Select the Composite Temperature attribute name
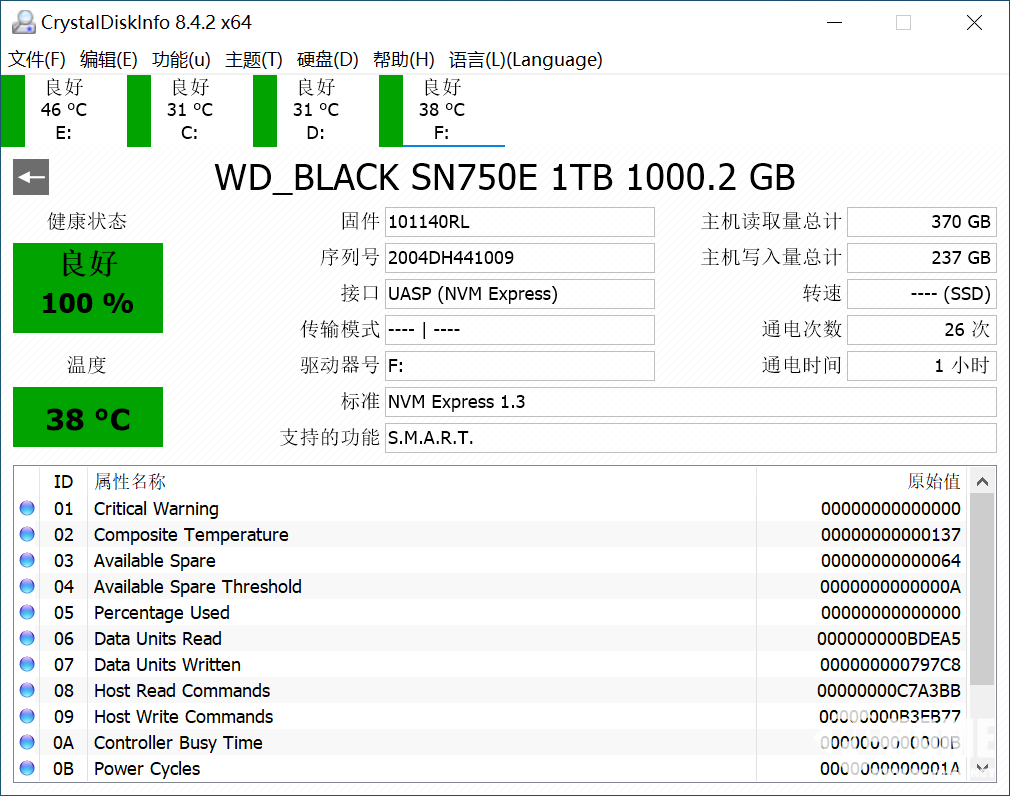 (x=191, y=535)
